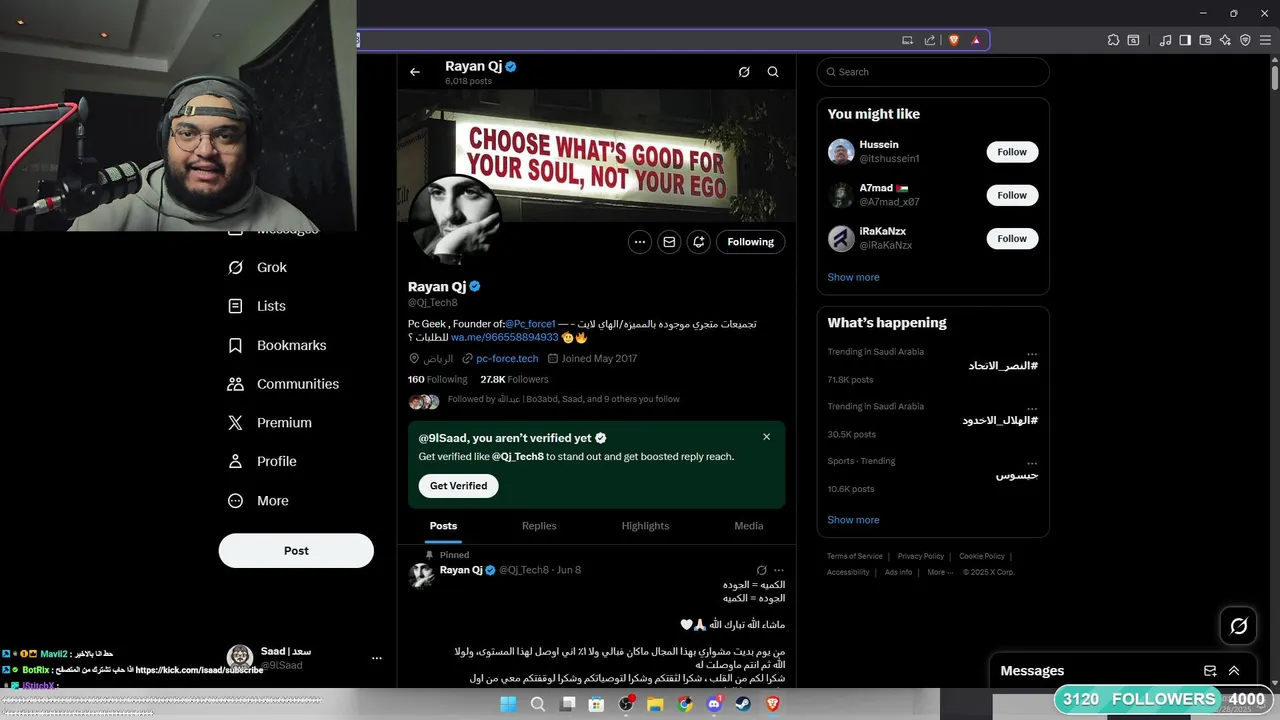Screen dimensions: 1280x720
Task: Expand the Messages drawer with double chevron
Action: (x=1234, y=671)
